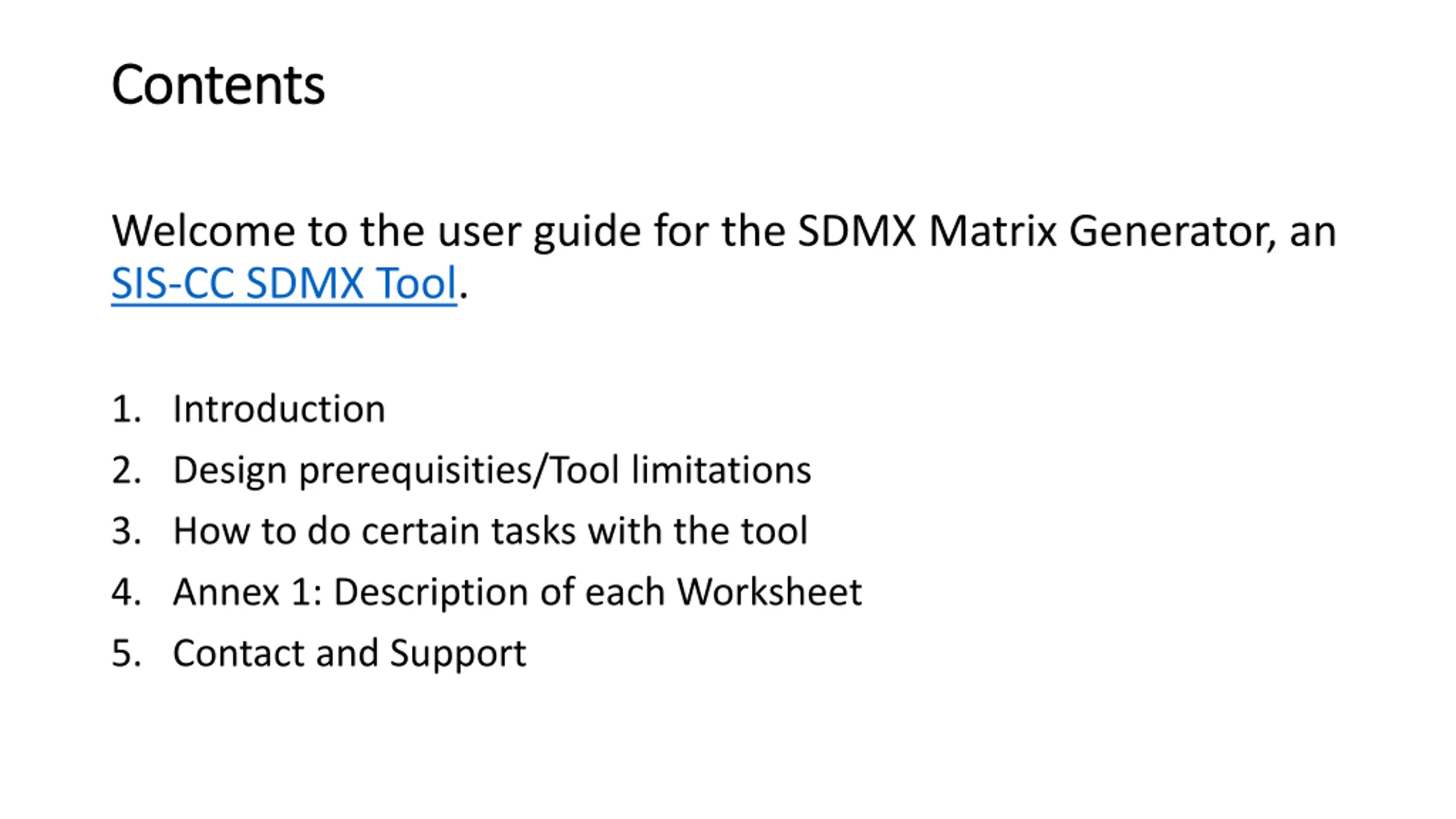The image size is (1456, 819).
Task: Click list number 4 before Annex
Action: pos(126,592)
